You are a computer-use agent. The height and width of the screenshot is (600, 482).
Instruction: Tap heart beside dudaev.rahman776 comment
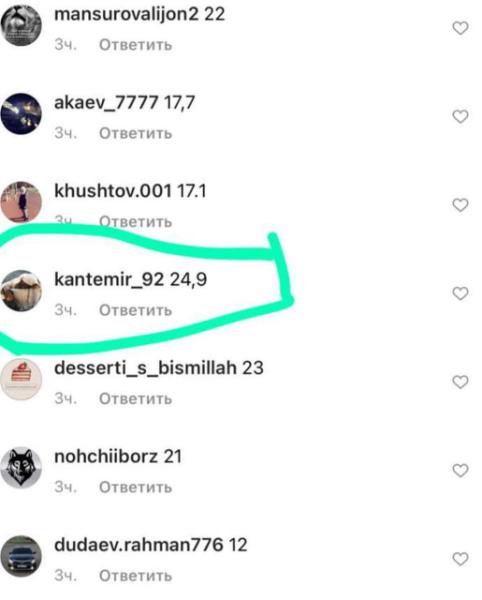[x=460, y=559]
